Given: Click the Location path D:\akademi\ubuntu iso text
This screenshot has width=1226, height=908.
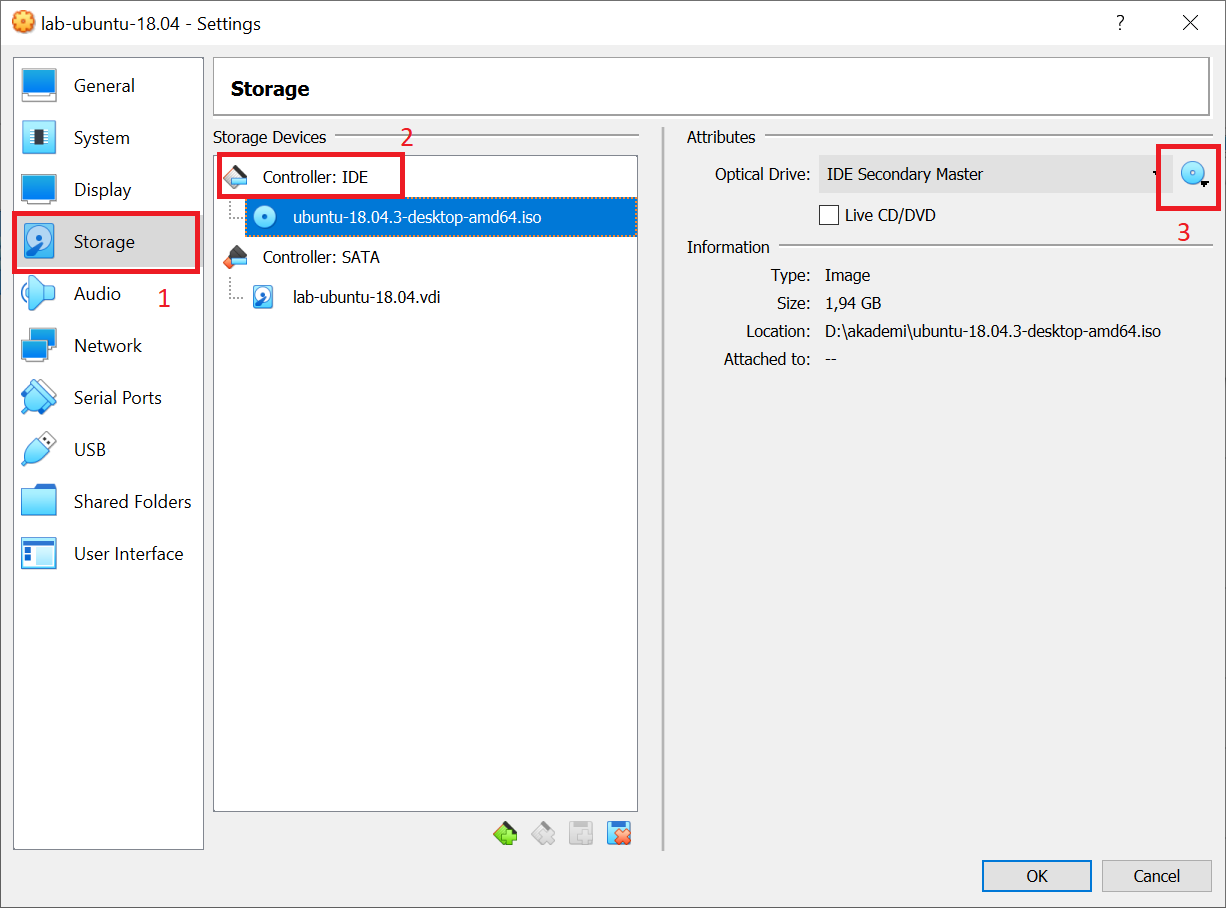Looking at the screenshot, I should click(x=993, y=331).
